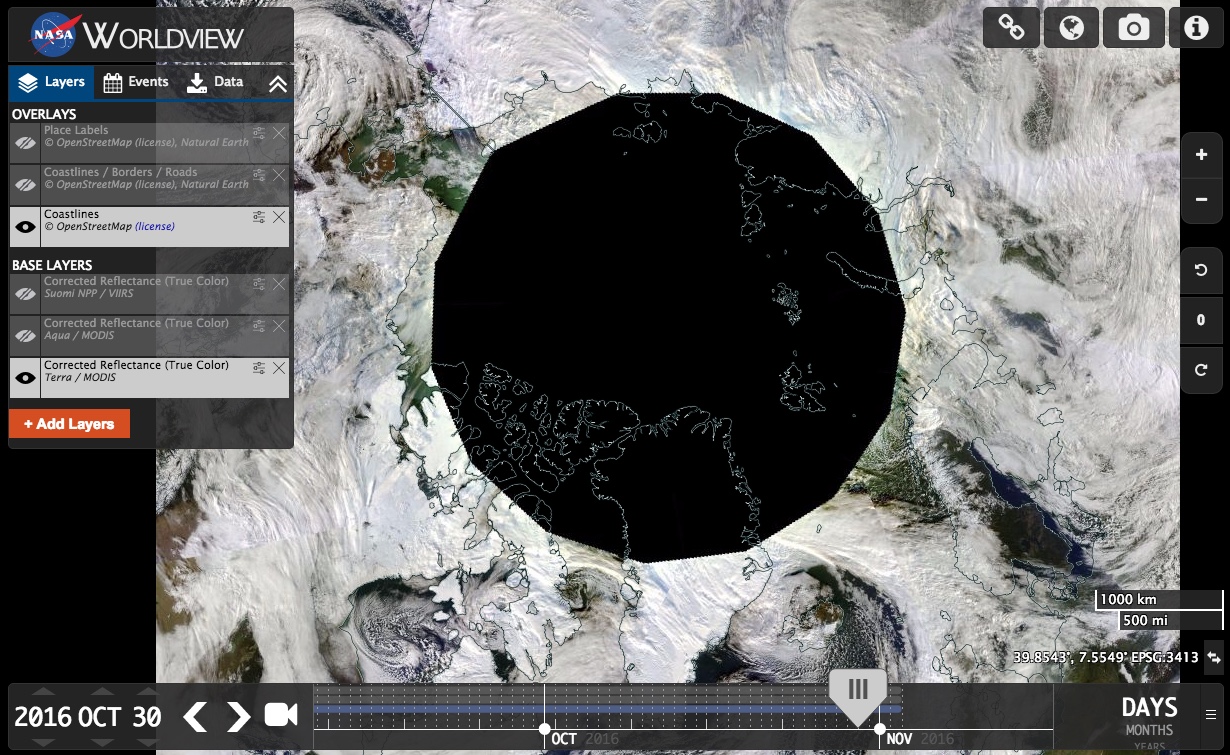The height and width of the screenshot is (755, 1230).
Task: Hide the Terra / MODIS base layer
Action: [25, 378]
